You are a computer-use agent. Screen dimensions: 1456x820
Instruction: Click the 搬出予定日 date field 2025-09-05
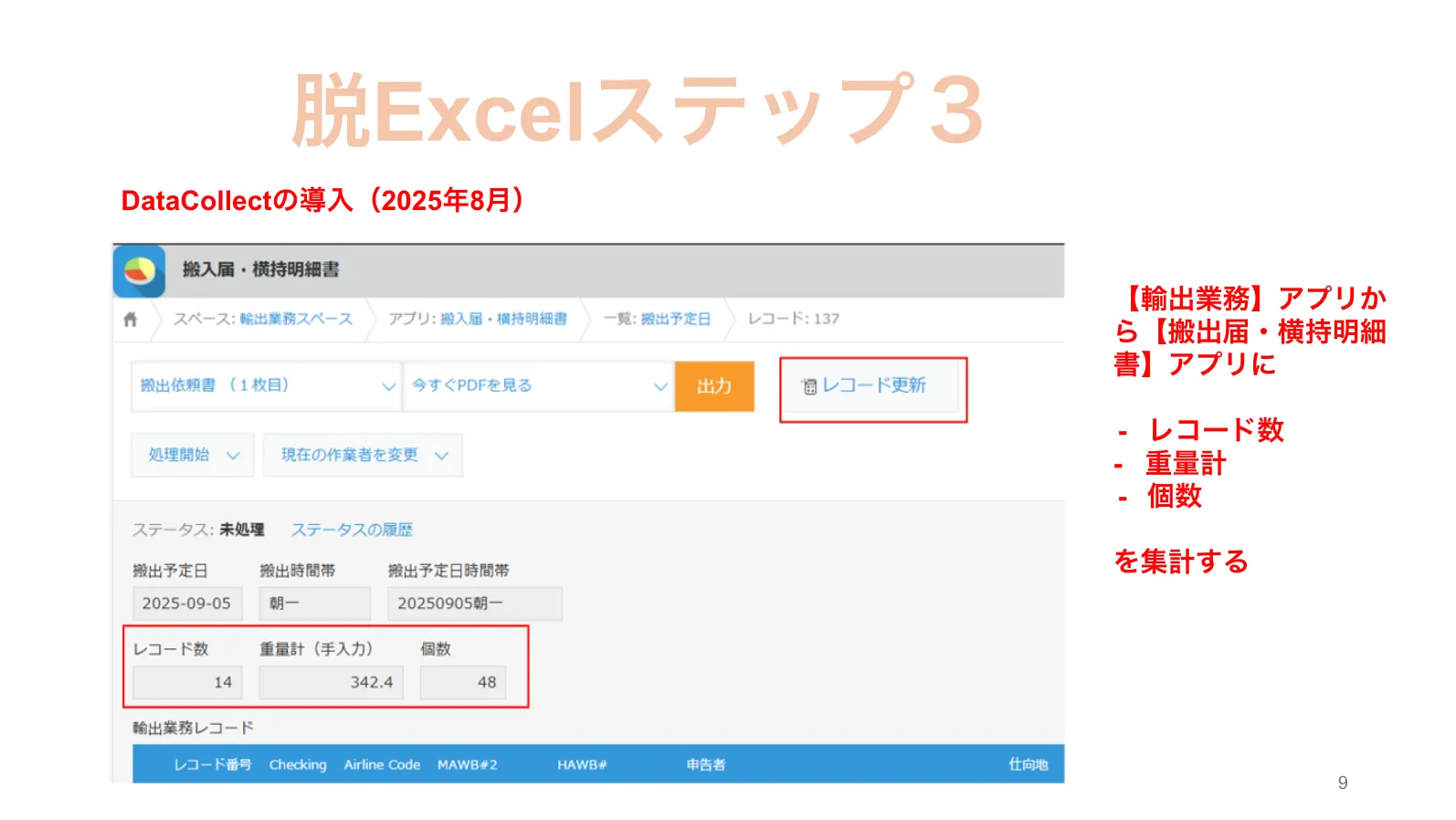[187, 604]
